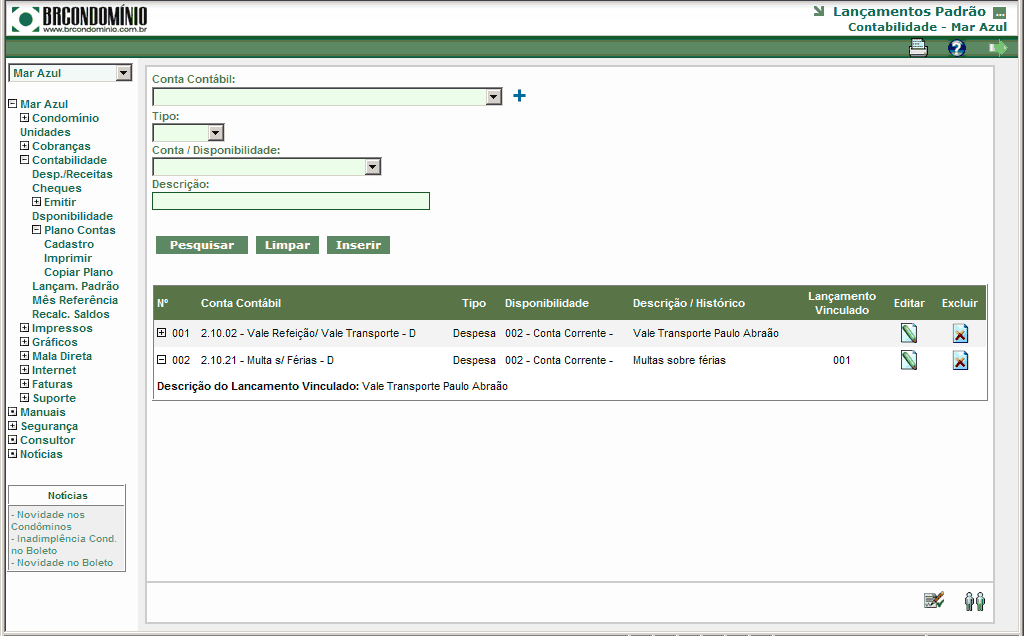Open news link Inadimplência Cond. no Boleto

tap(63, 545)
